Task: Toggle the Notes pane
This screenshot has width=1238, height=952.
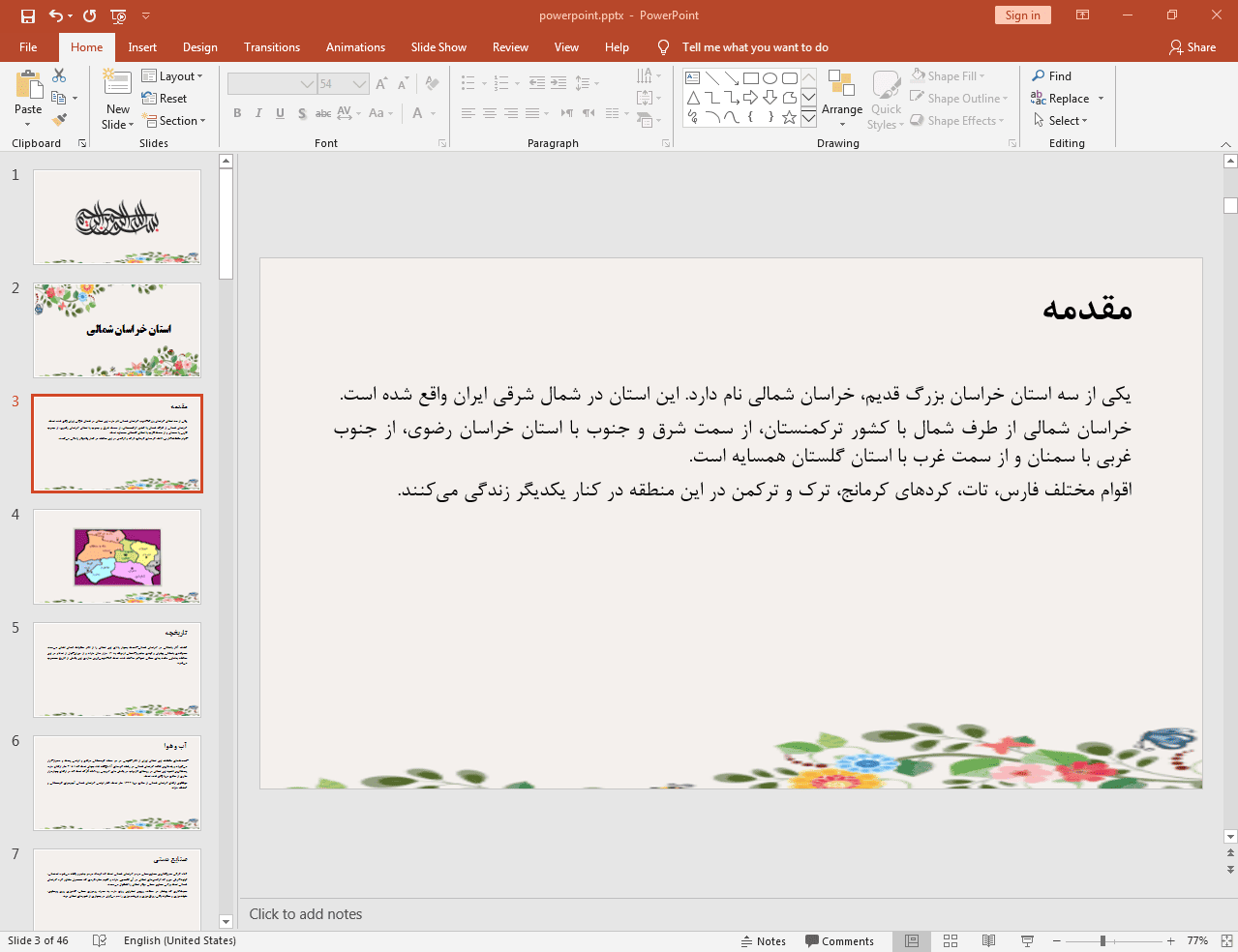Action: [x=763, y=941]
